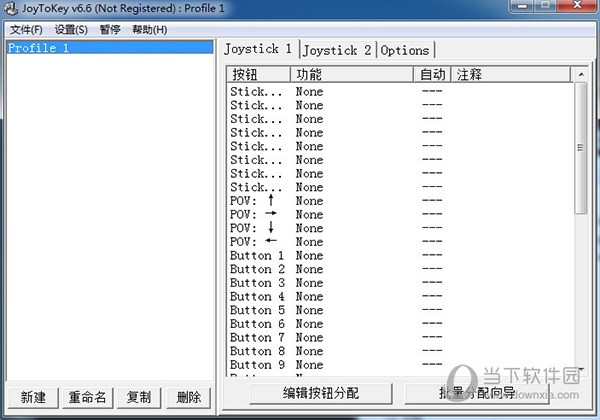Select the Button 4 row

coord(400,296)
